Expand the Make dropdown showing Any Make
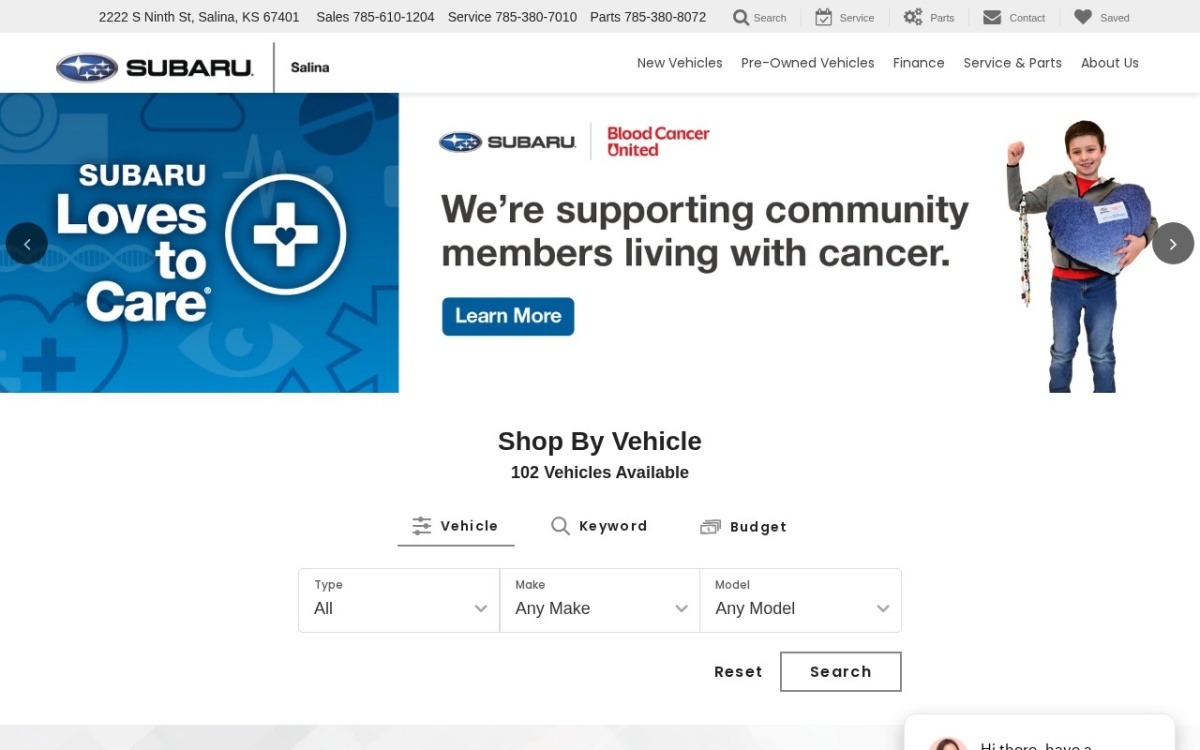 coord(600,600)
